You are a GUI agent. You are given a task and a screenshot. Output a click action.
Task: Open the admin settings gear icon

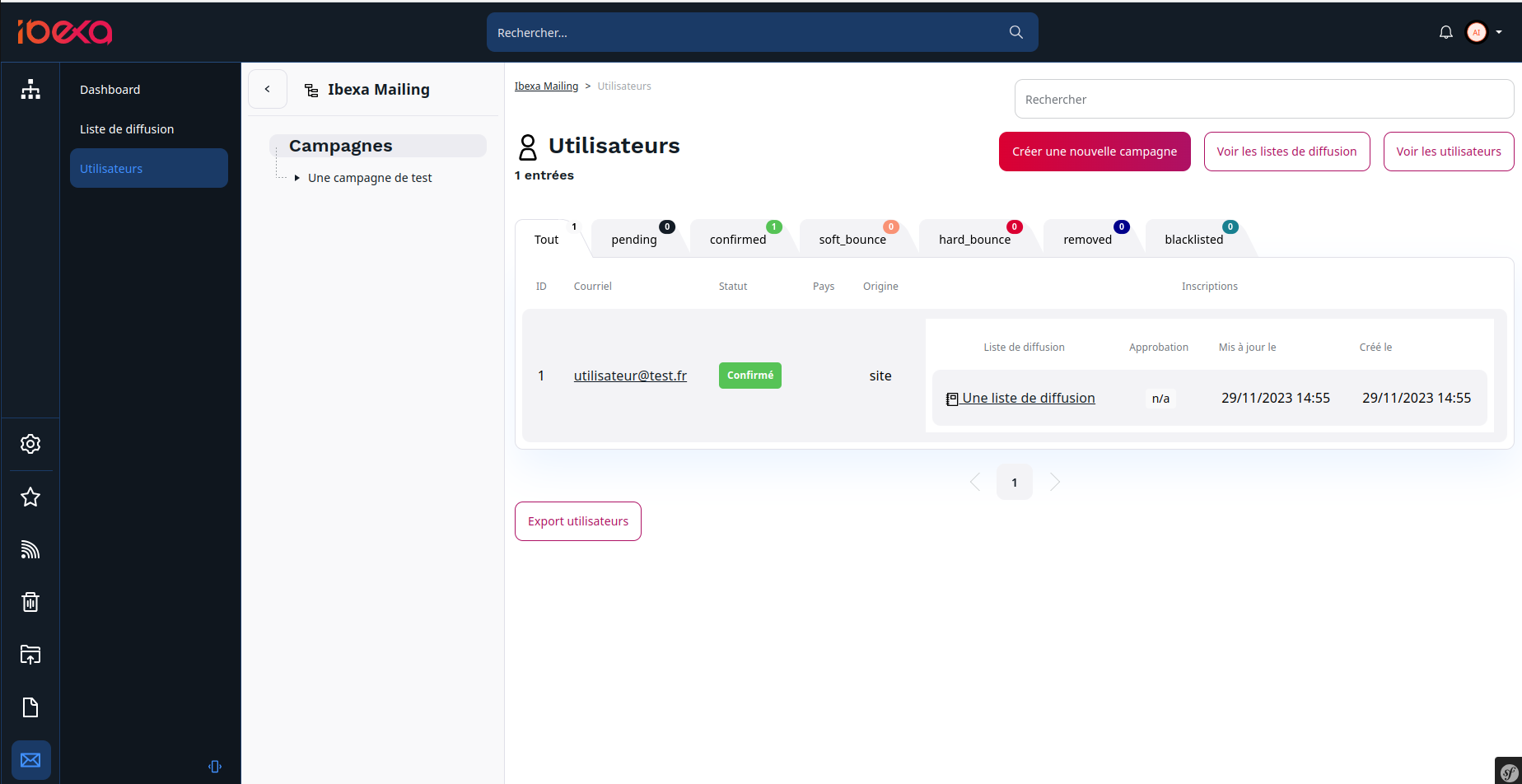click(x=30, y=444)
